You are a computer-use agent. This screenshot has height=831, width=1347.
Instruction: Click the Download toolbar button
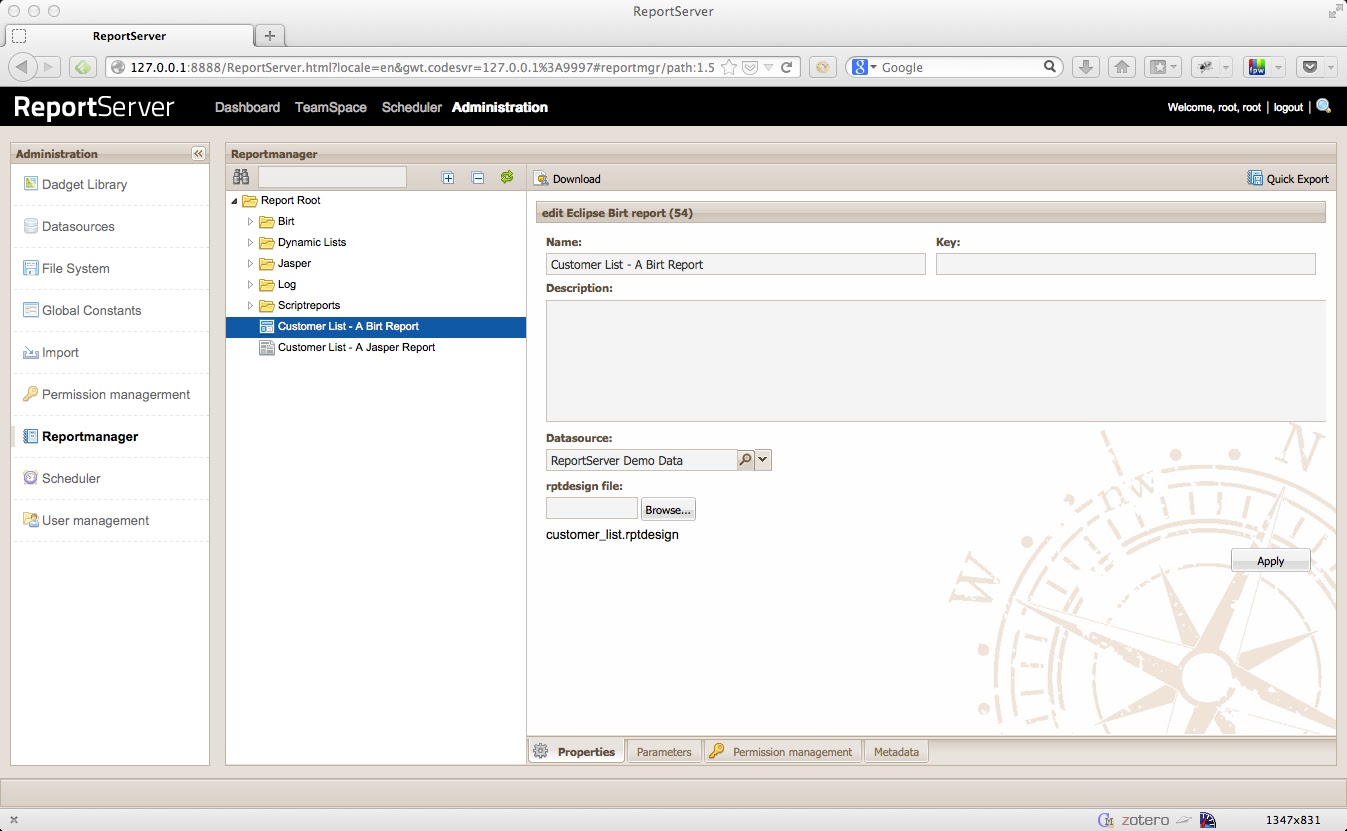[568, 178]
